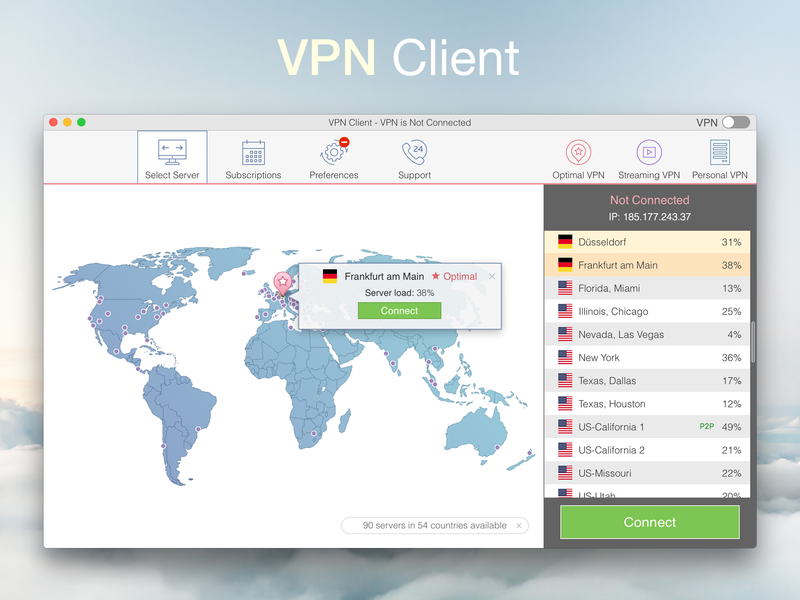Image resolution: width=800 pixels, height=600 pixels.
Task: Open the Select Server monitor icon
Action: tap(172, 152)
